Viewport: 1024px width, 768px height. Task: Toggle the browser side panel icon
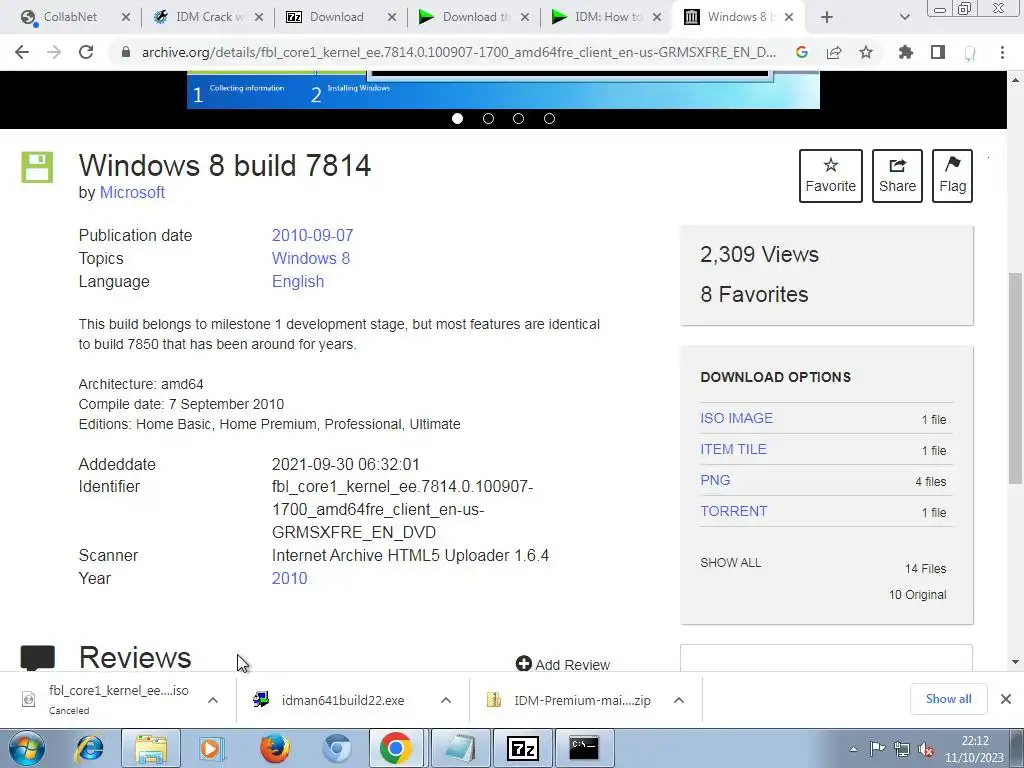pos(938,52)
